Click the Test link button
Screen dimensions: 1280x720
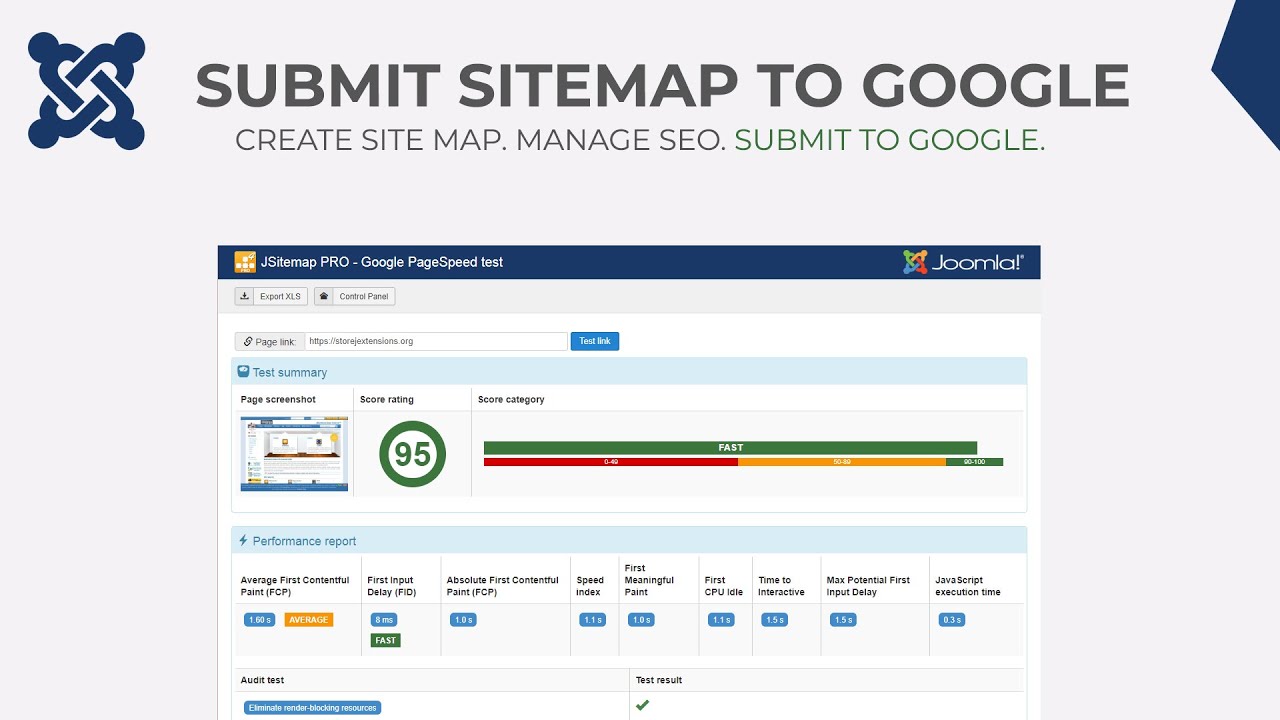point(595,341)
